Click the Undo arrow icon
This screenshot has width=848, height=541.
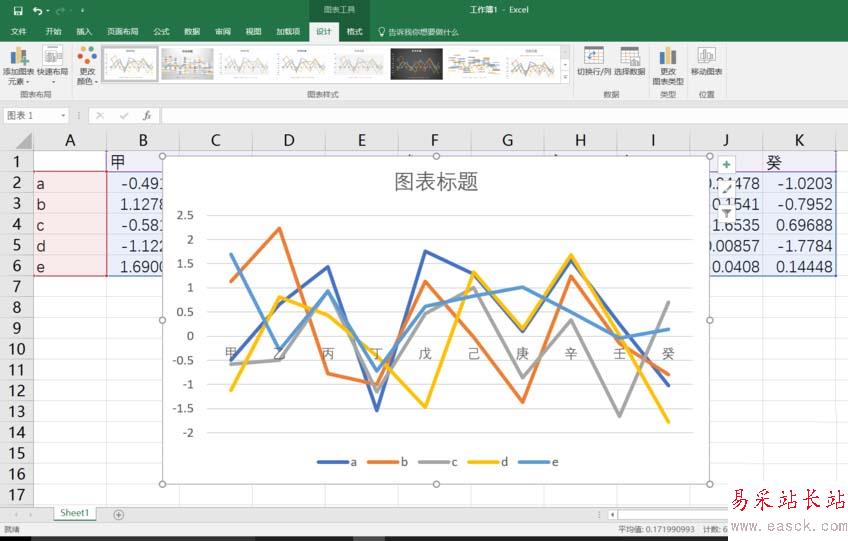38,11
